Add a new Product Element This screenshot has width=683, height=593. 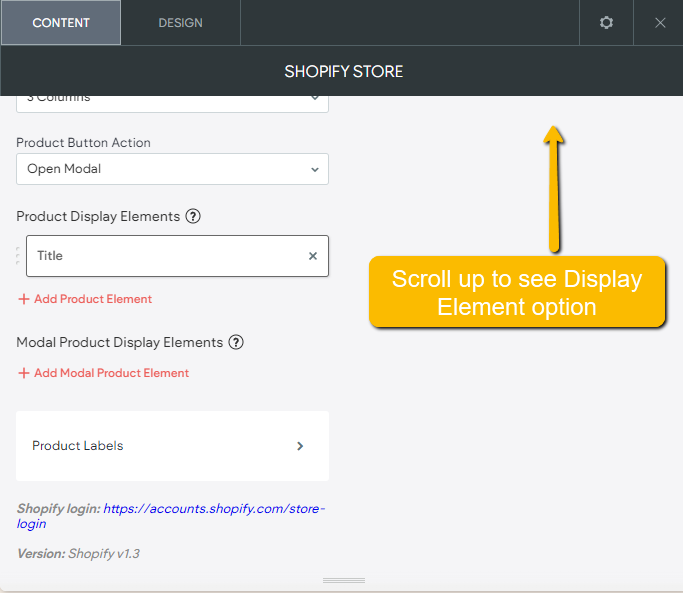tap(85, 299)
